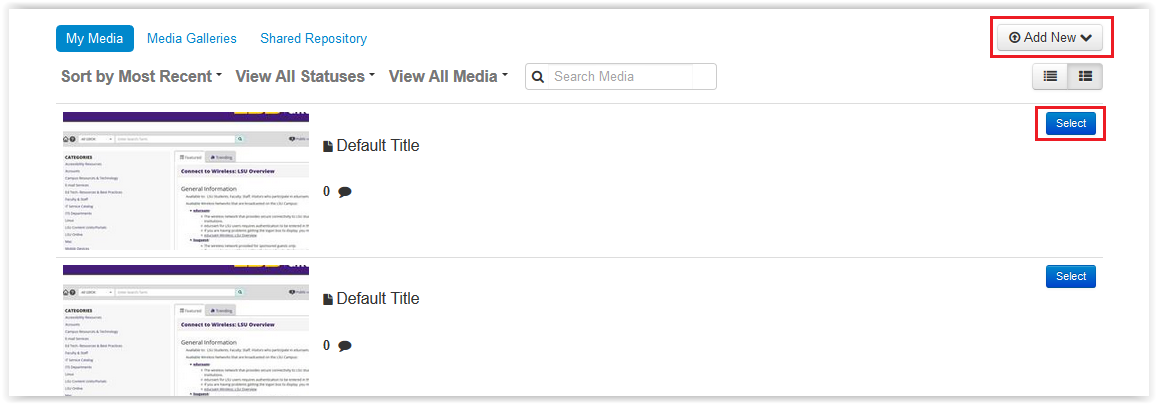Image resolution: width=1157 pixels, height=404 pixels.
Task: Go to the Shared Repository tab
Action: pyautogui.click(x=314, y=38)
